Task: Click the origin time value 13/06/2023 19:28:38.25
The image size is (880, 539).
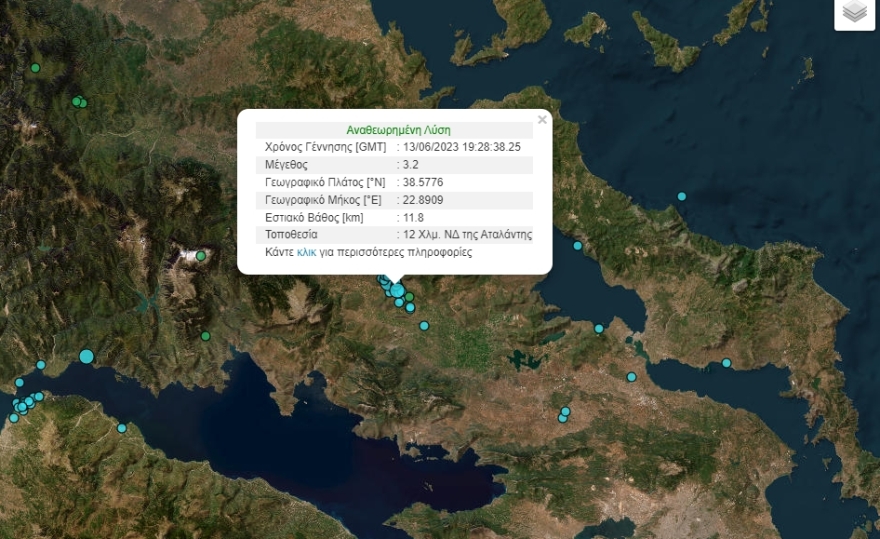Action: (462, 147)
